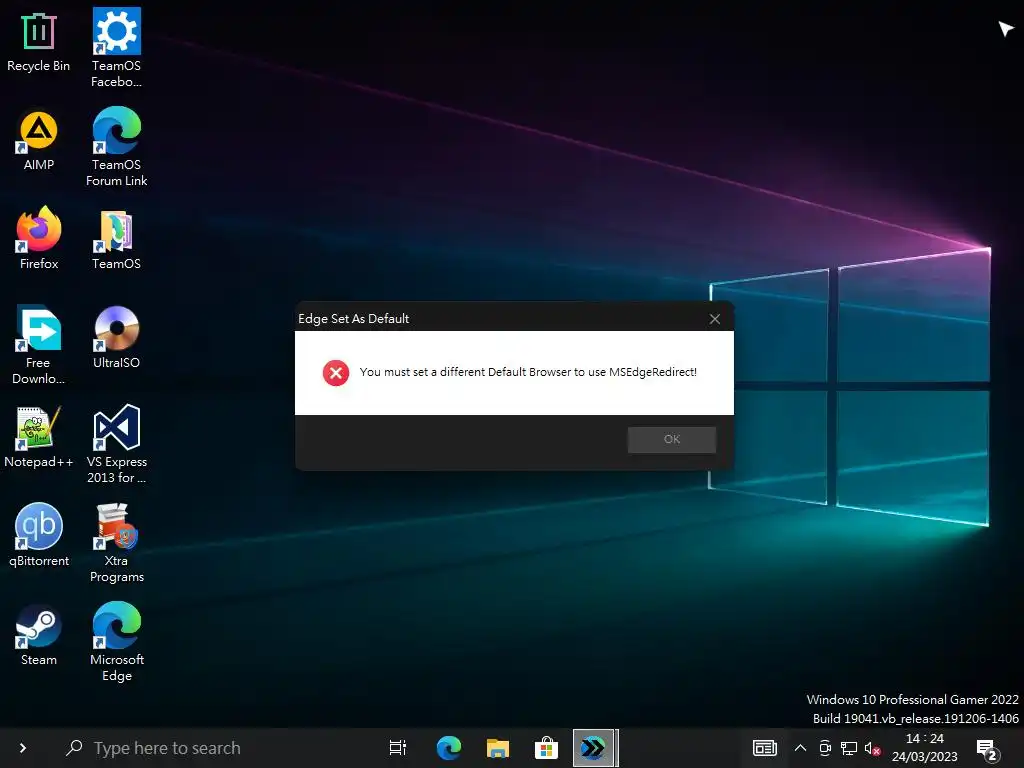
Task: Select the Notepad++ desktop shortcut
Action: click(39, 437)
